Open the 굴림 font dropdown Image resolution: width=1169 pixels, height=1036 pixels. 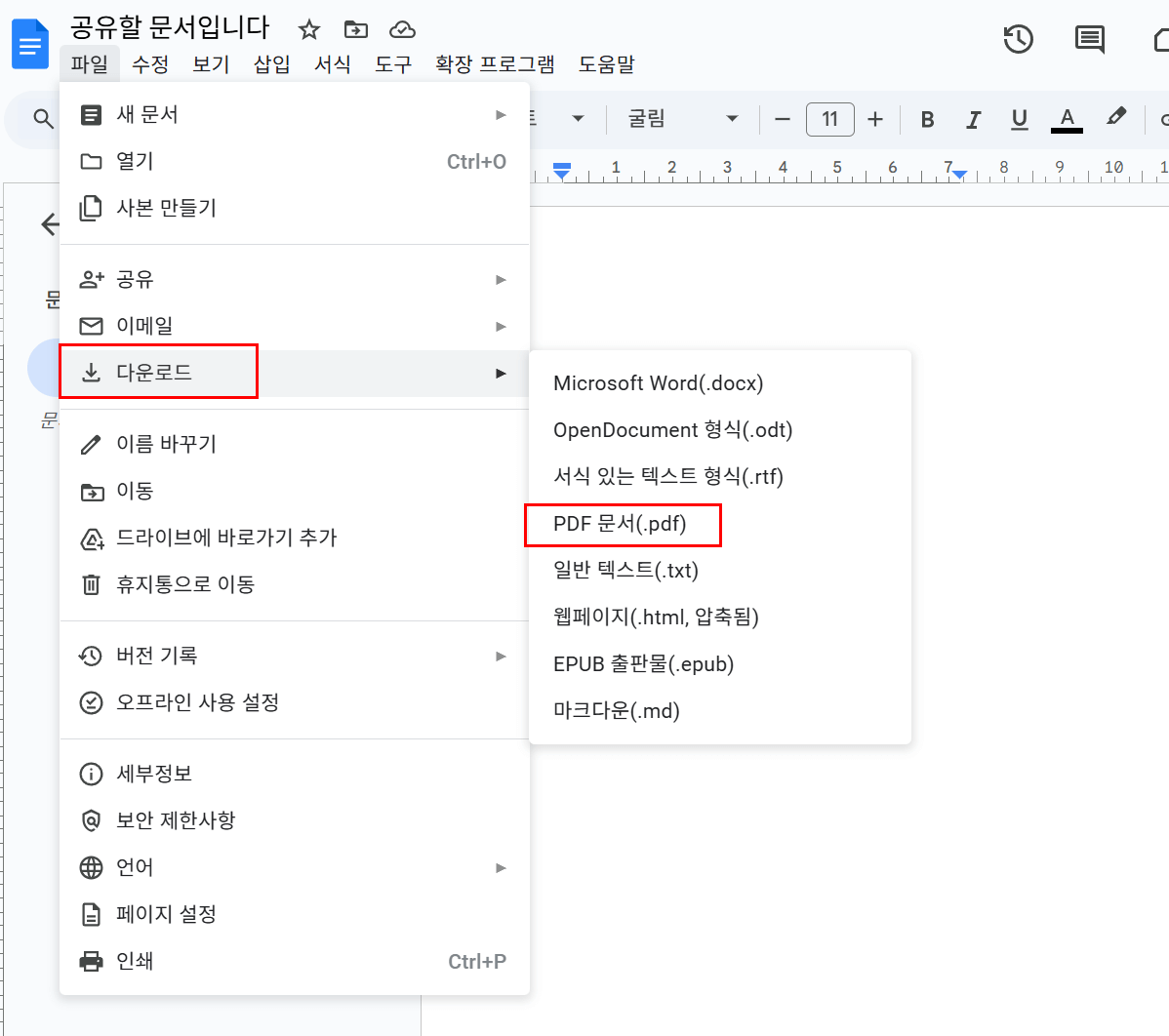(683, 119)
